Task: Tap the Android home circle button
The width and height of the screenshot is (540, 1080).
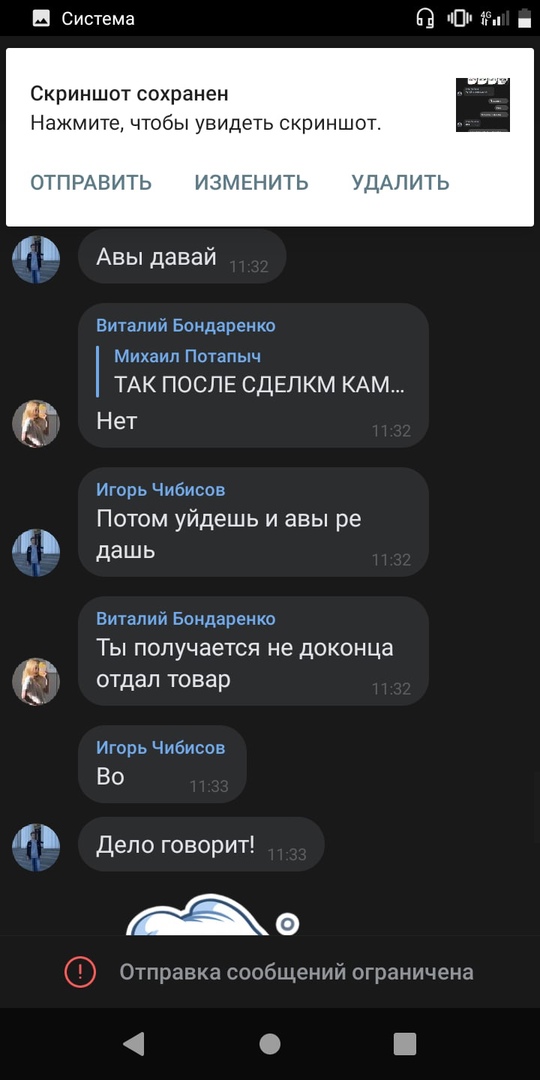Action: point(270,1044)
